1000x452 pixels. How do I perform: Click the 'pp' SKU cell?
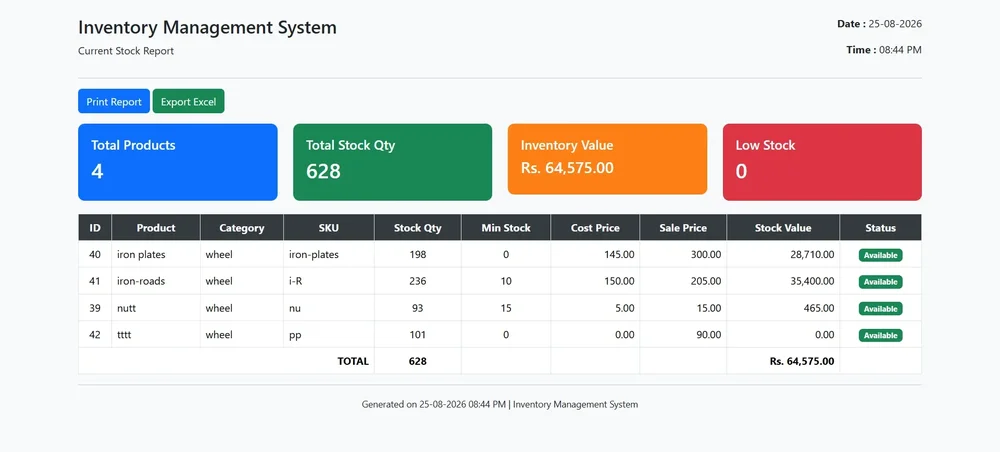coord(329,335)
